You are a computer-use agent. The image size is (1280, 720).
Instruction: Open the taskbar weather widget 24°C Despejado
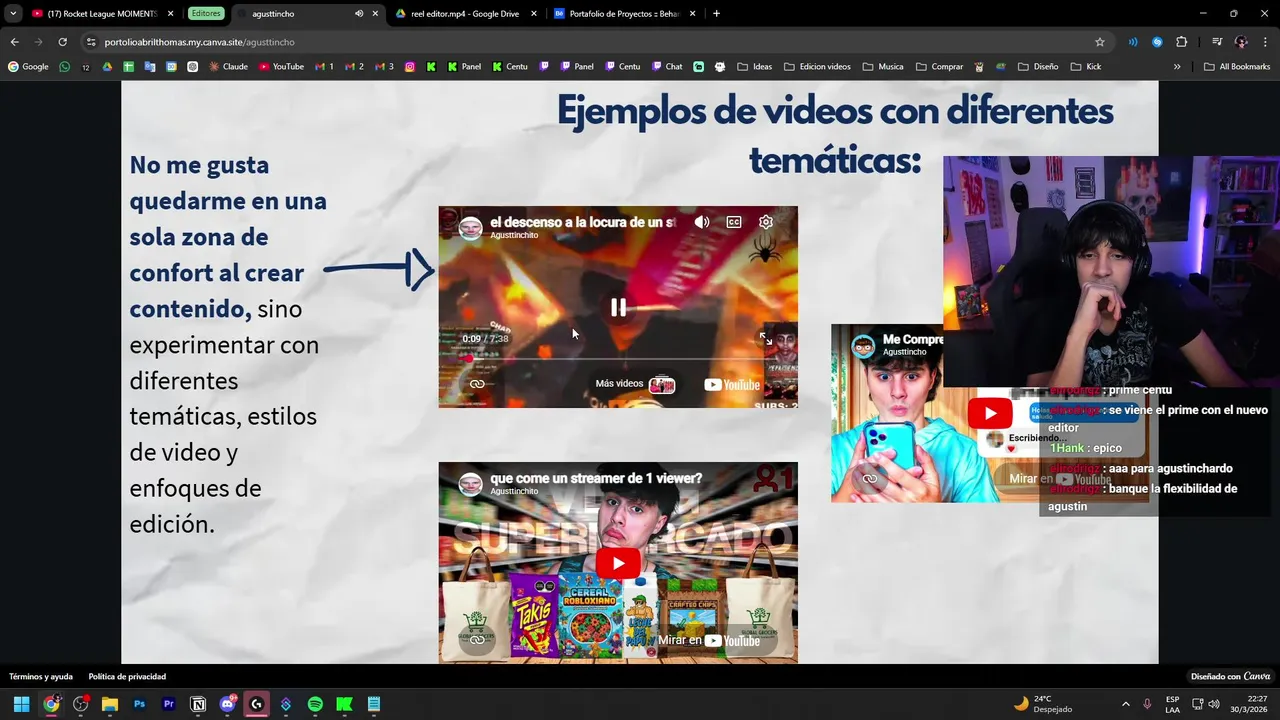click(1042, 704)
